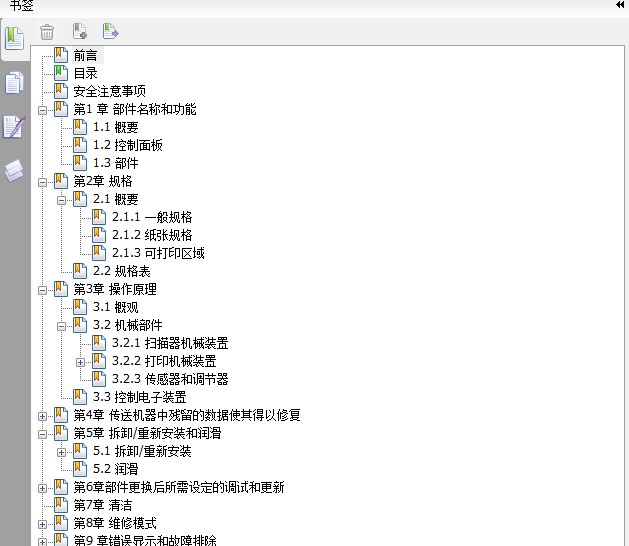Select the 1.3 部件 bookmark
Viewport: 629px width, 546px height.
tap(116, 163)
